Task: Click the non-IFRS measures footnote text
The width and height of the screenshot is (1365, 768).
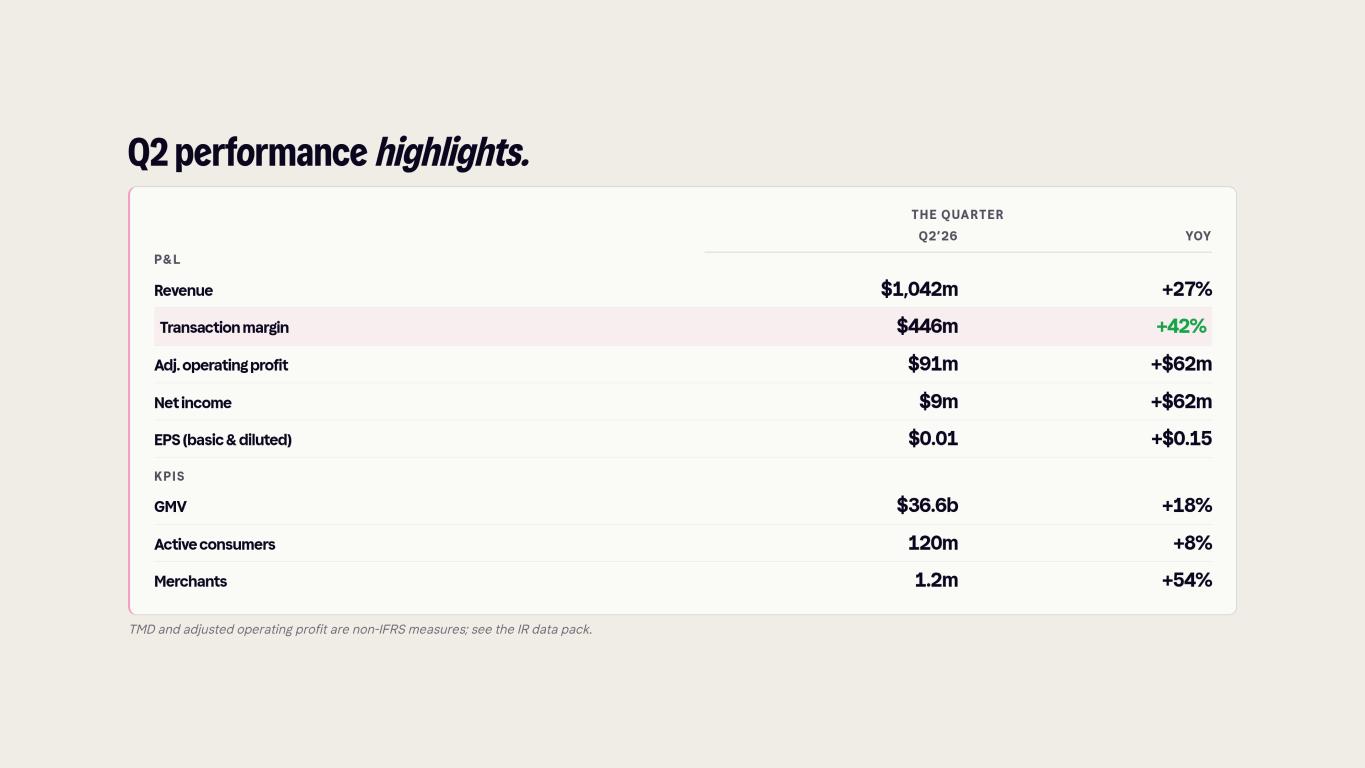Action: (x=360, y=629)
